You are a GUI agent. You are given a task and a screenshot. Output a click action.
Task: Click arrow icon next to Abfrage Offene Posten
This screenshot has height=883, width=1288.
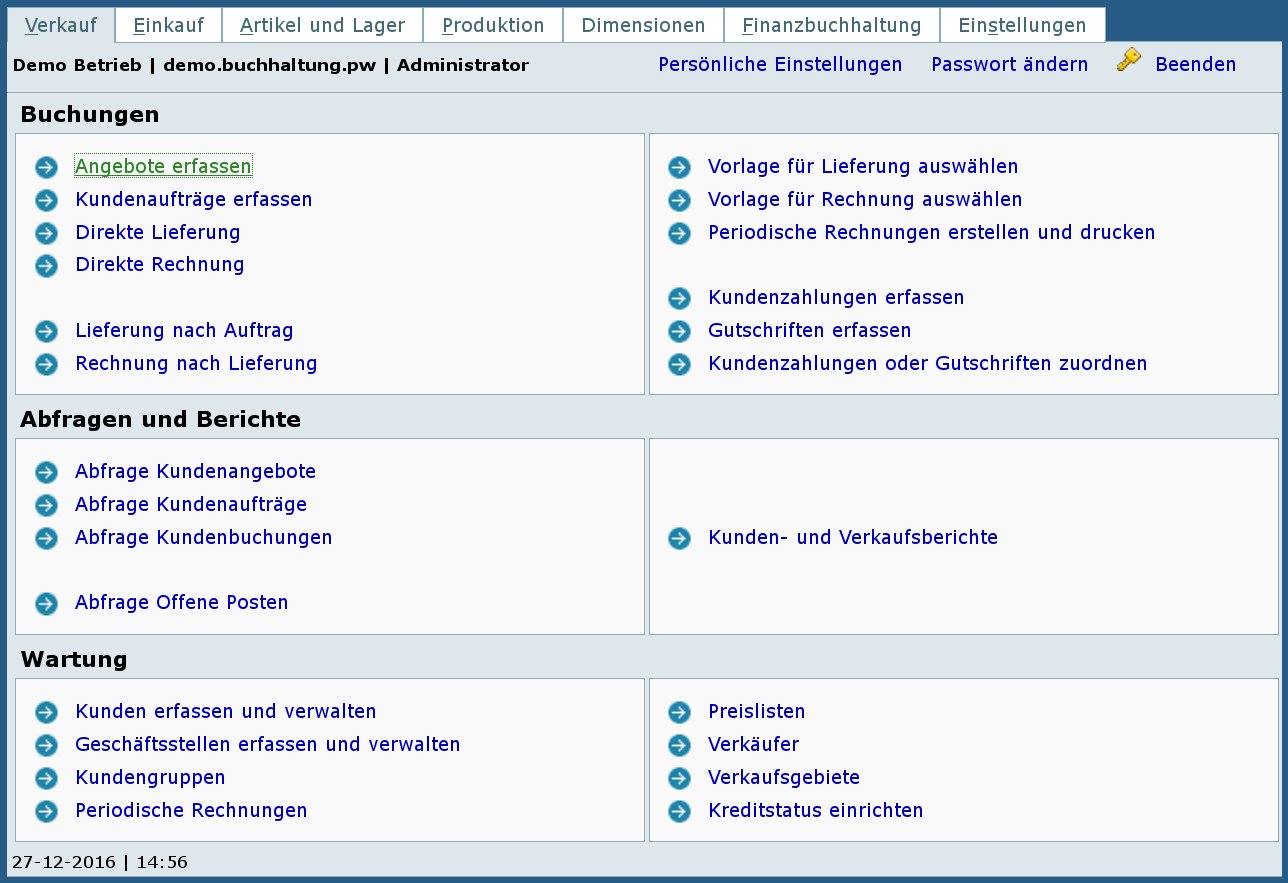pyautogui.click(x=47, y=603)
